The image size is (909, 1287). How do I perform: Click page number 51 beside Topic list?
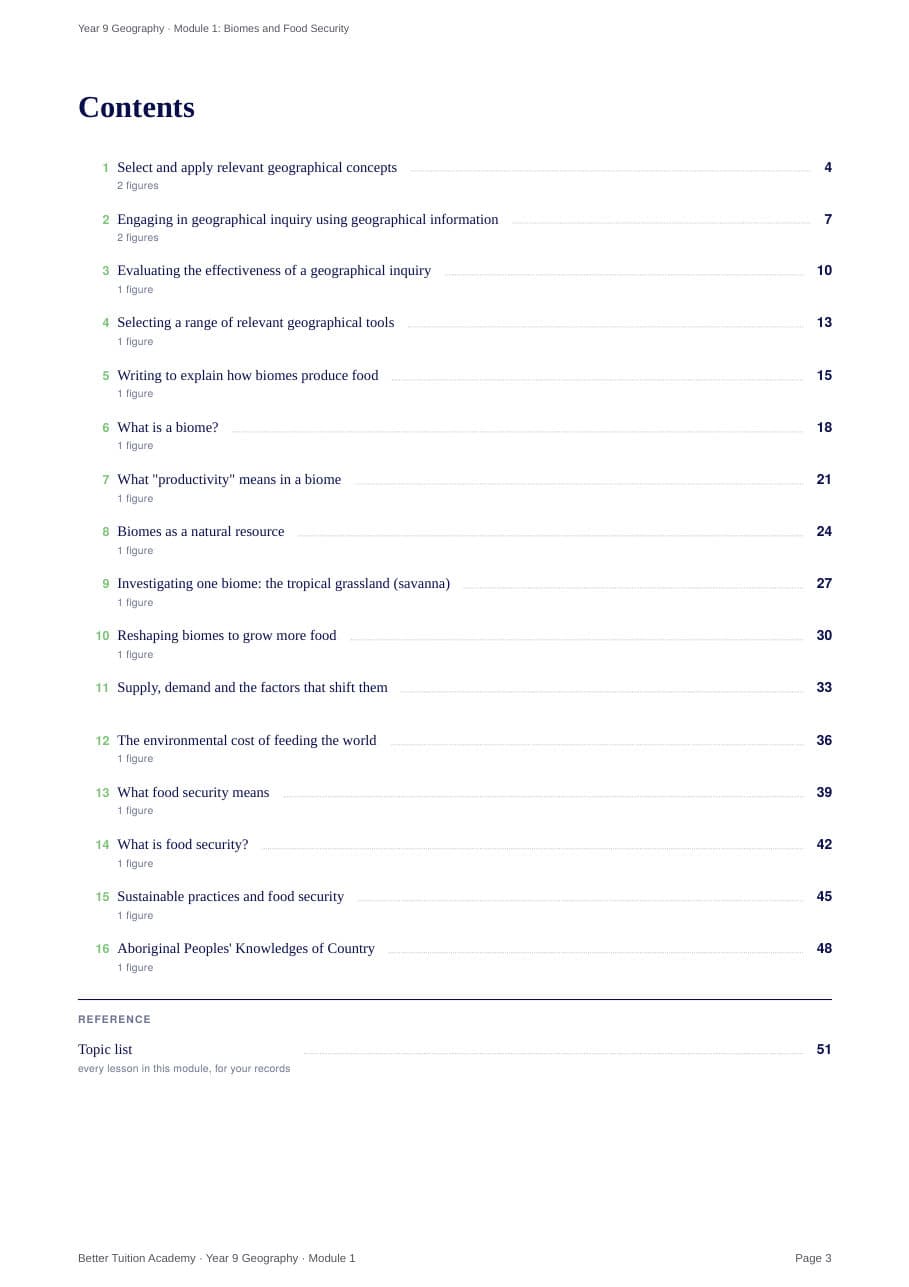[824, 1050]
